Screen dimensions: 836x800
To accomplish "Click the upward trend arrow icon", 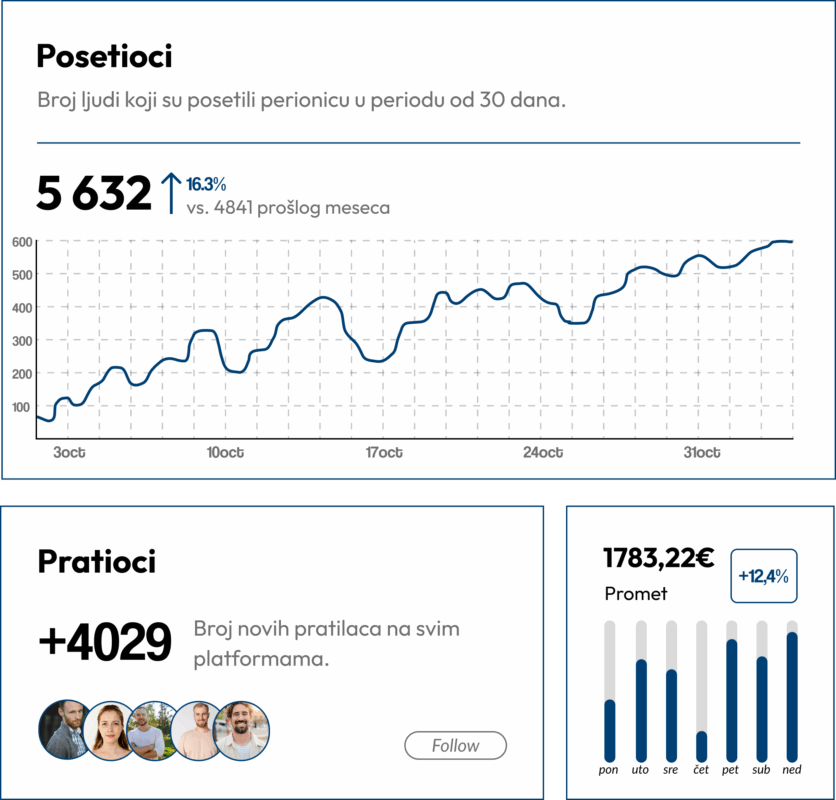I will [x=170, y=193].
